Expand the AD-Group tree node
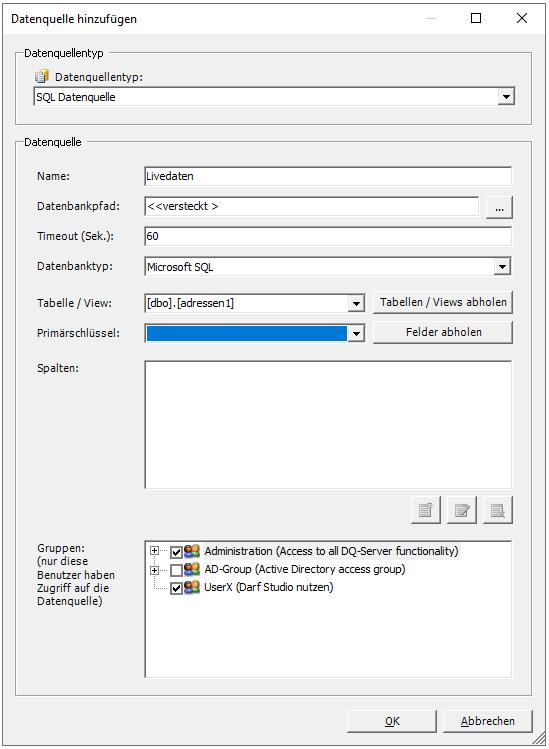 pyautogui.click(x=154, y=570)
